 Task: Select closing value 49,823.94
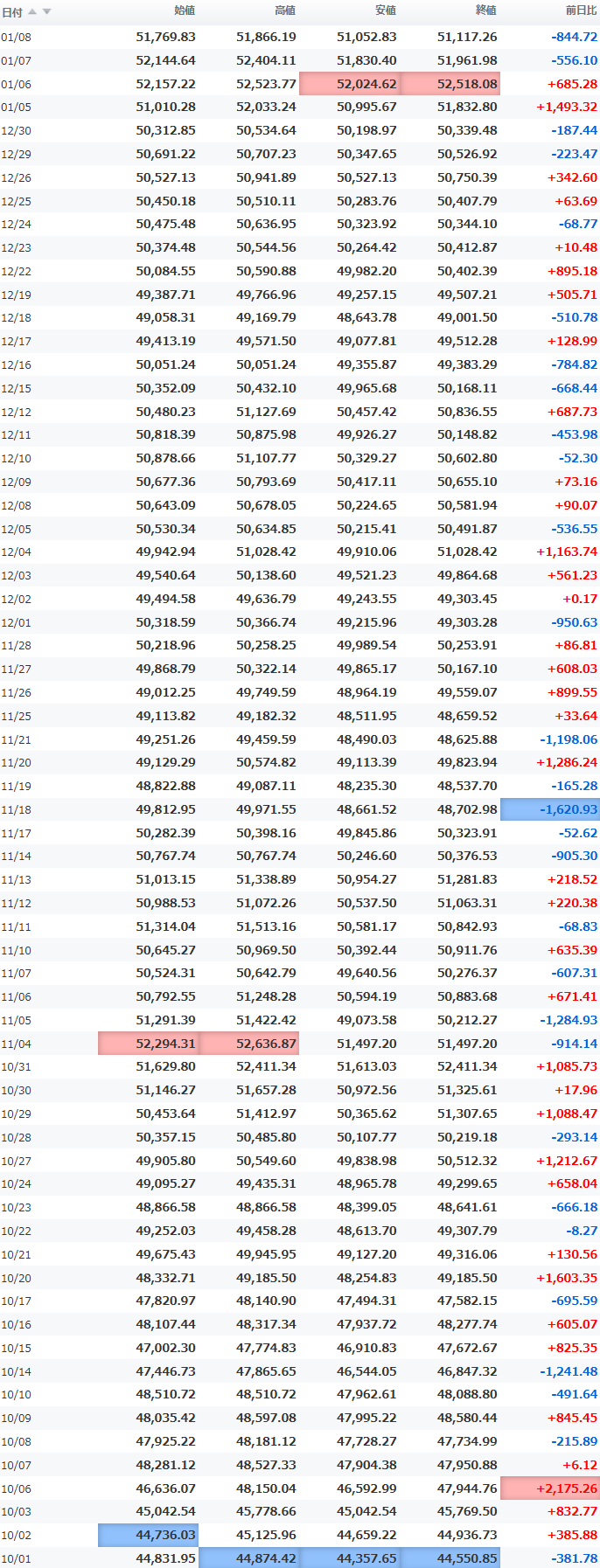click(x=467, y=763)
